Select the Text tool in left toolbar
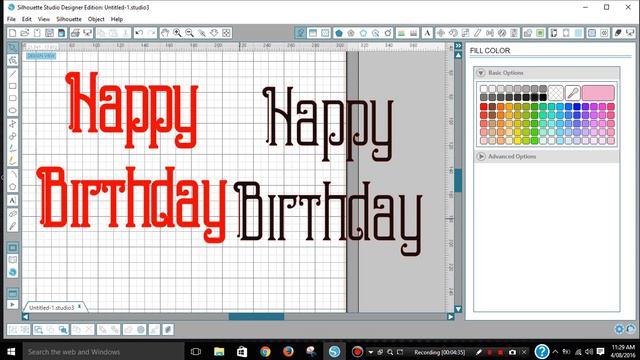The height and width of the screenshot is (360, 640). pyautogui.click(x=13, y=200)
